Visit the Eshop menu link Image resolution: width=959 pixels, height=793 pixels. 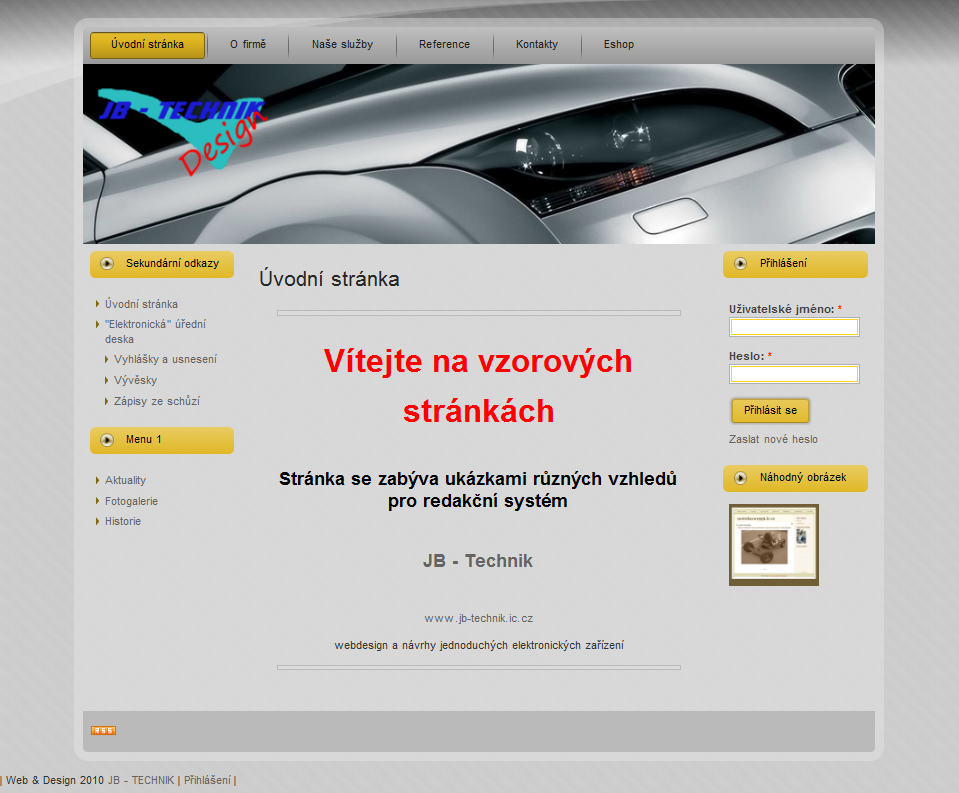click(619, 45)
